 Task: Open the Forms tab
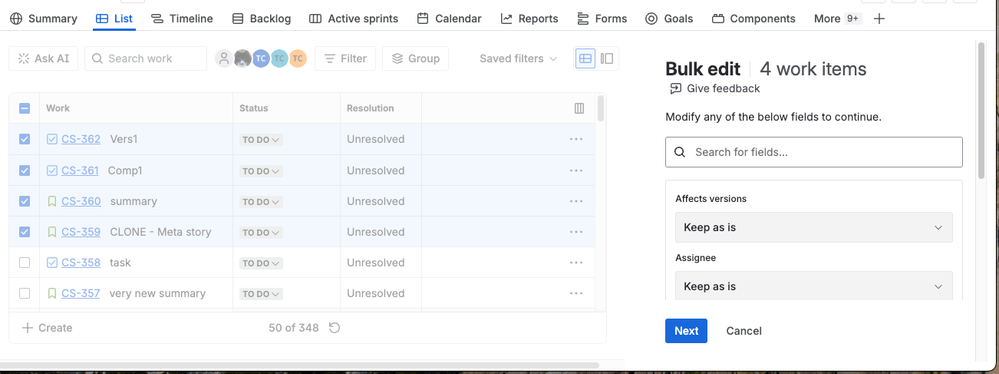pos(602,18)
